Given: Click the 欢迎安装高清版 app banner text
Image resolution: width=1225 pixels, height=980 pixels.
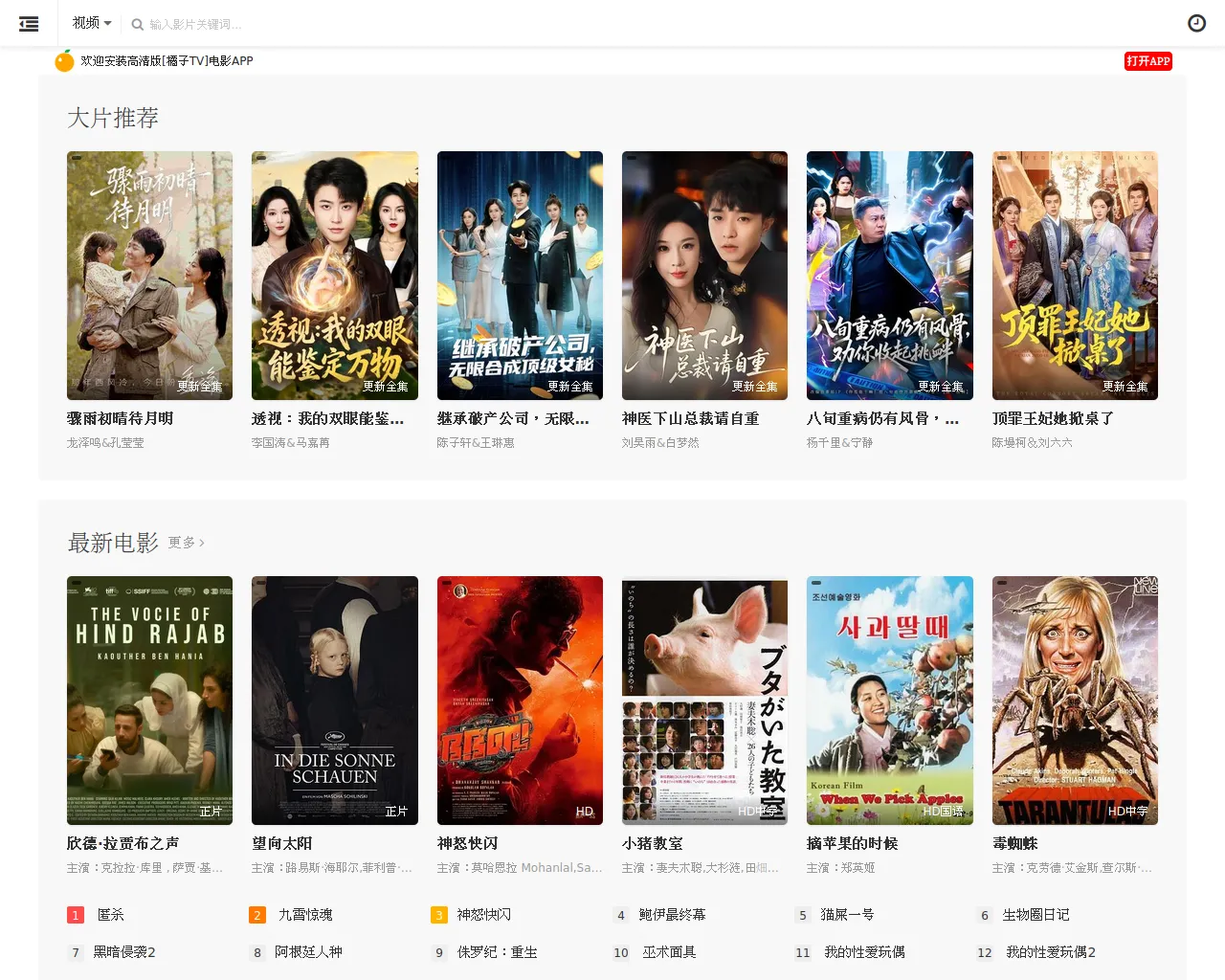Looking at the screenshot, I should tap(167, 61).
